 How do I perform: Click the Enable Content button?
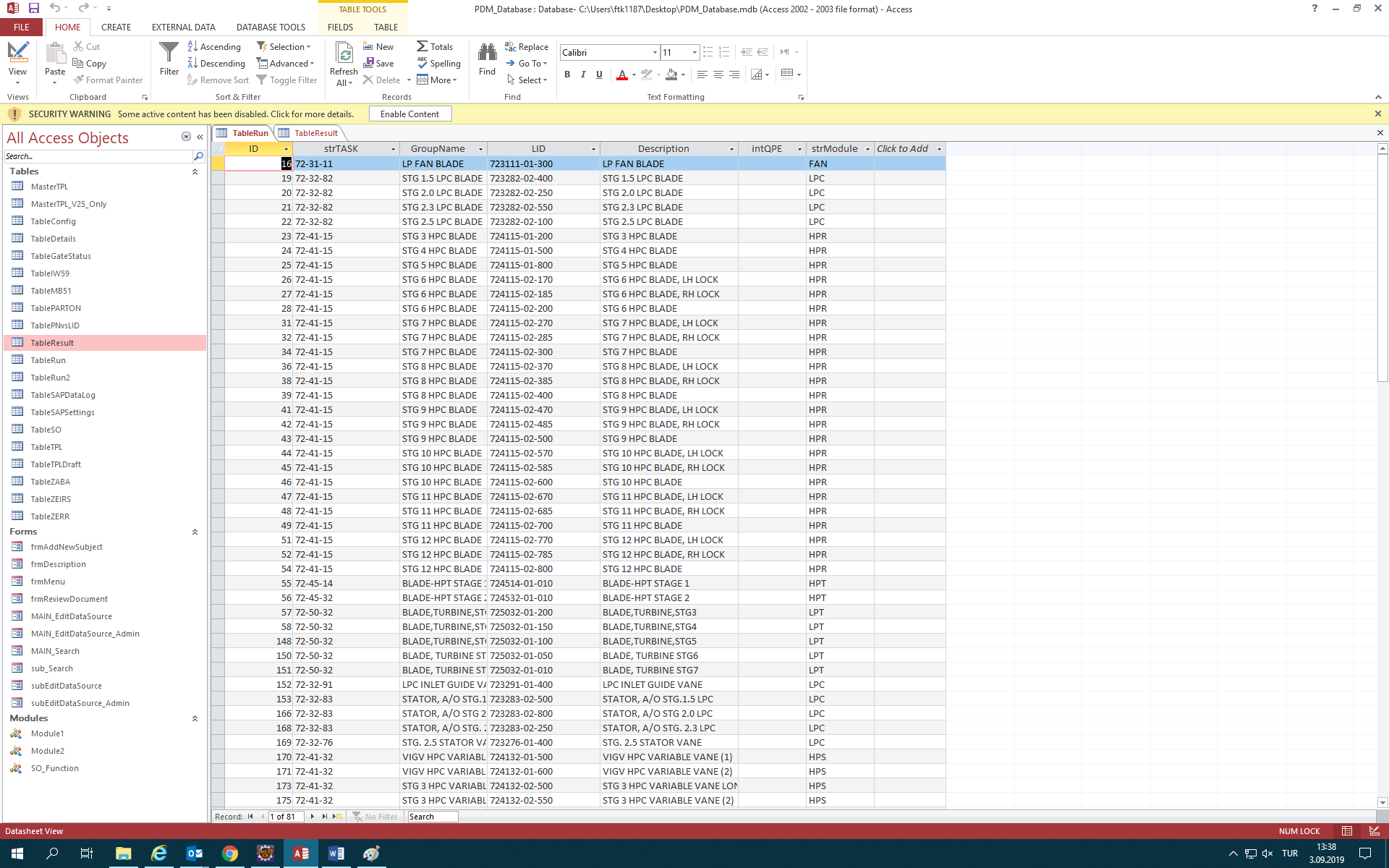pyautogui.click(x=409, y=114)
